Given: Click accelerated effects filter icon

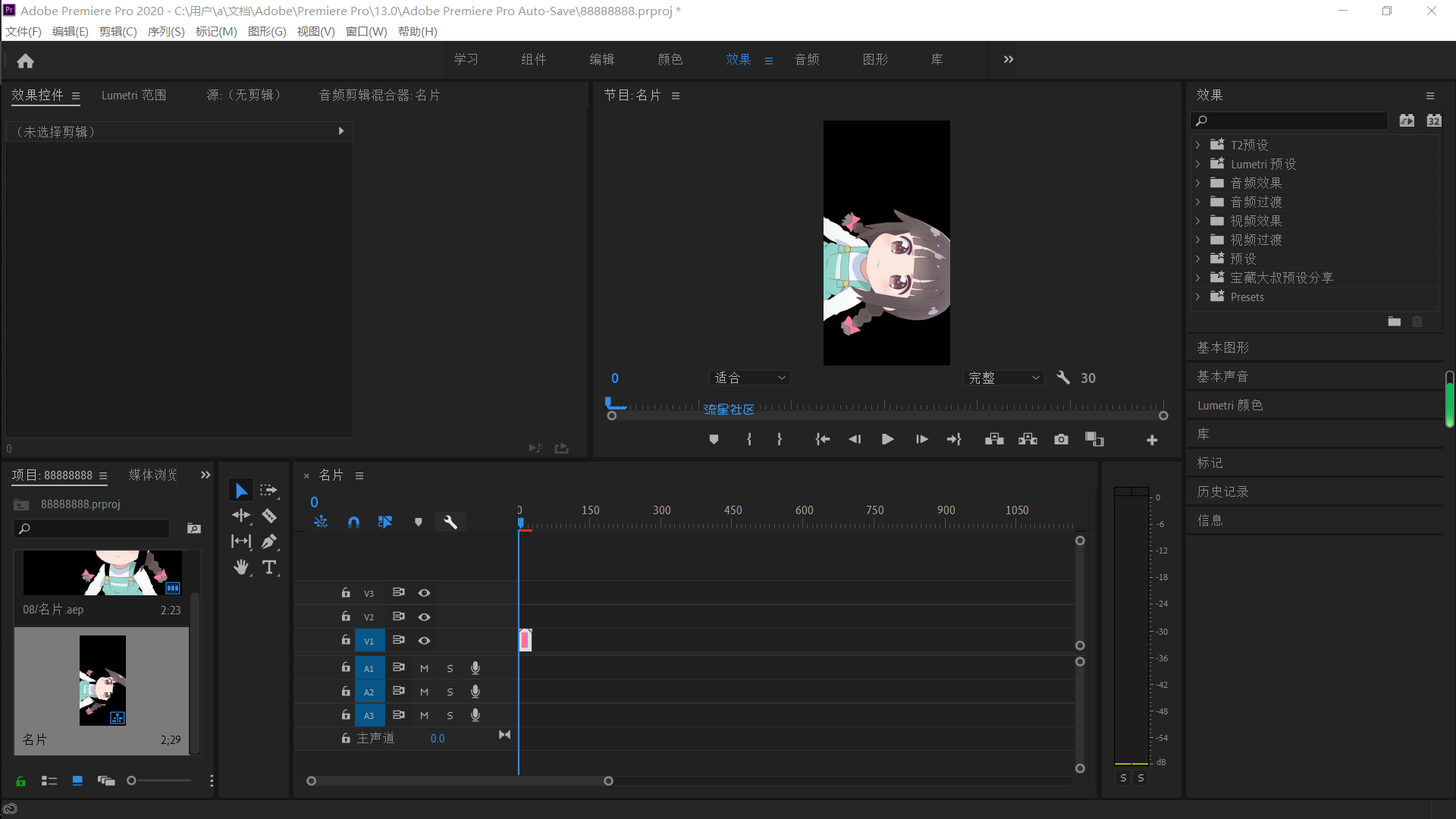Looking at the screenshot, I should tap(1407, 121).
